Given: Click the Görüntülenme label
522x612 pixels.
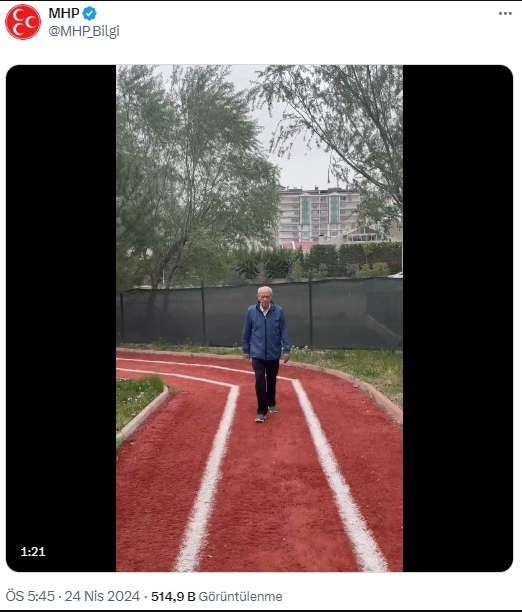Looking at the screenshot, I should [x=241, y=596].
